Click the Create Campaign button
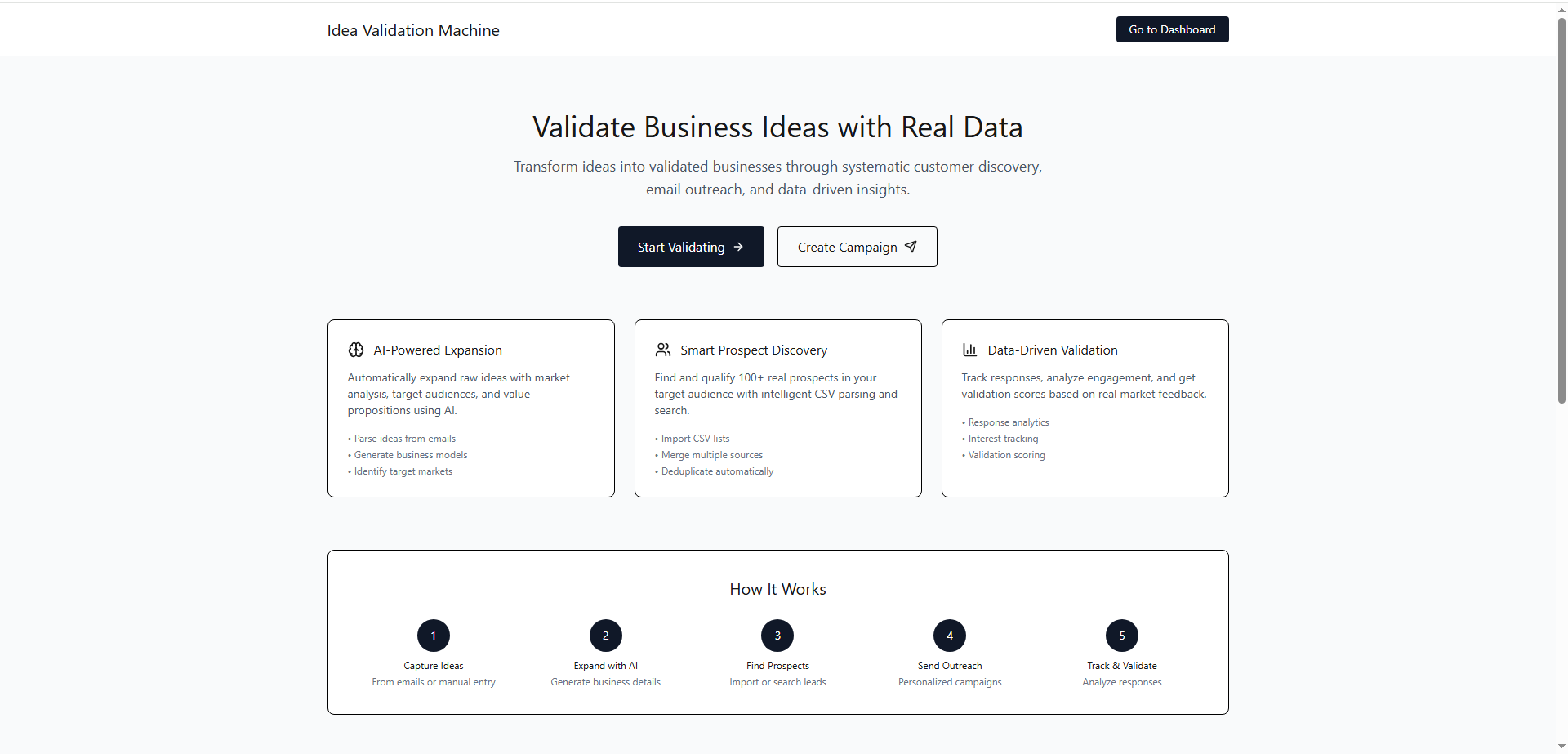The image size is (1568, 754). 857,247
